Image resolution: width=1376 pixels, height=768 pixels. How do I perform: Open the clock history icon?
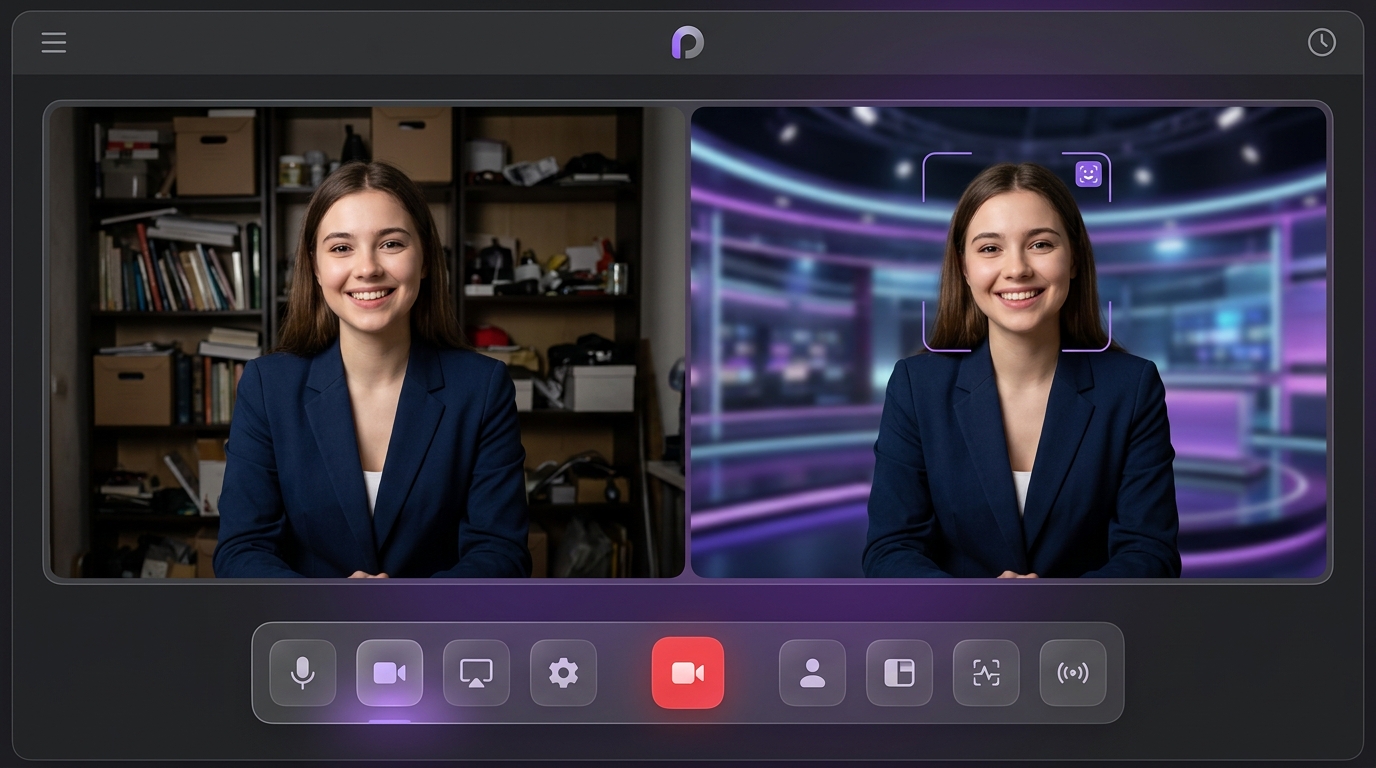point(1321,42)
